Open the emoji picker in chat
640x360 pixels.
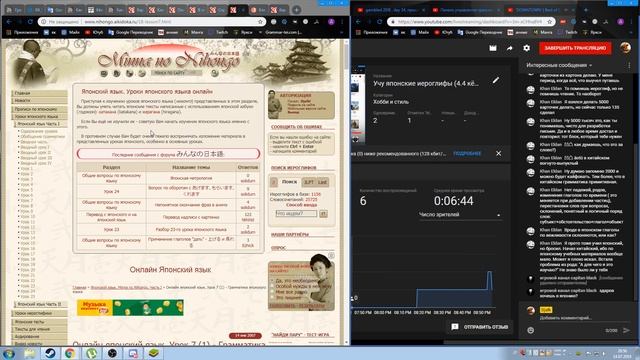pos(530,330)
